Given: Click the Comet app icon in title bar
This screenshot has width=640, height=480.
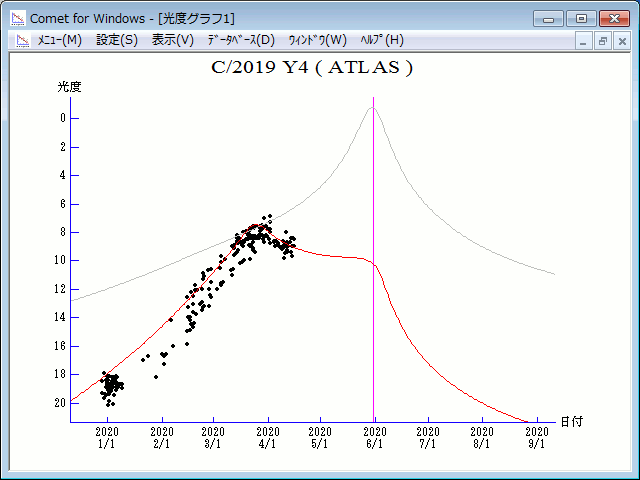Looking at the screenshot, I should [18, 18].
